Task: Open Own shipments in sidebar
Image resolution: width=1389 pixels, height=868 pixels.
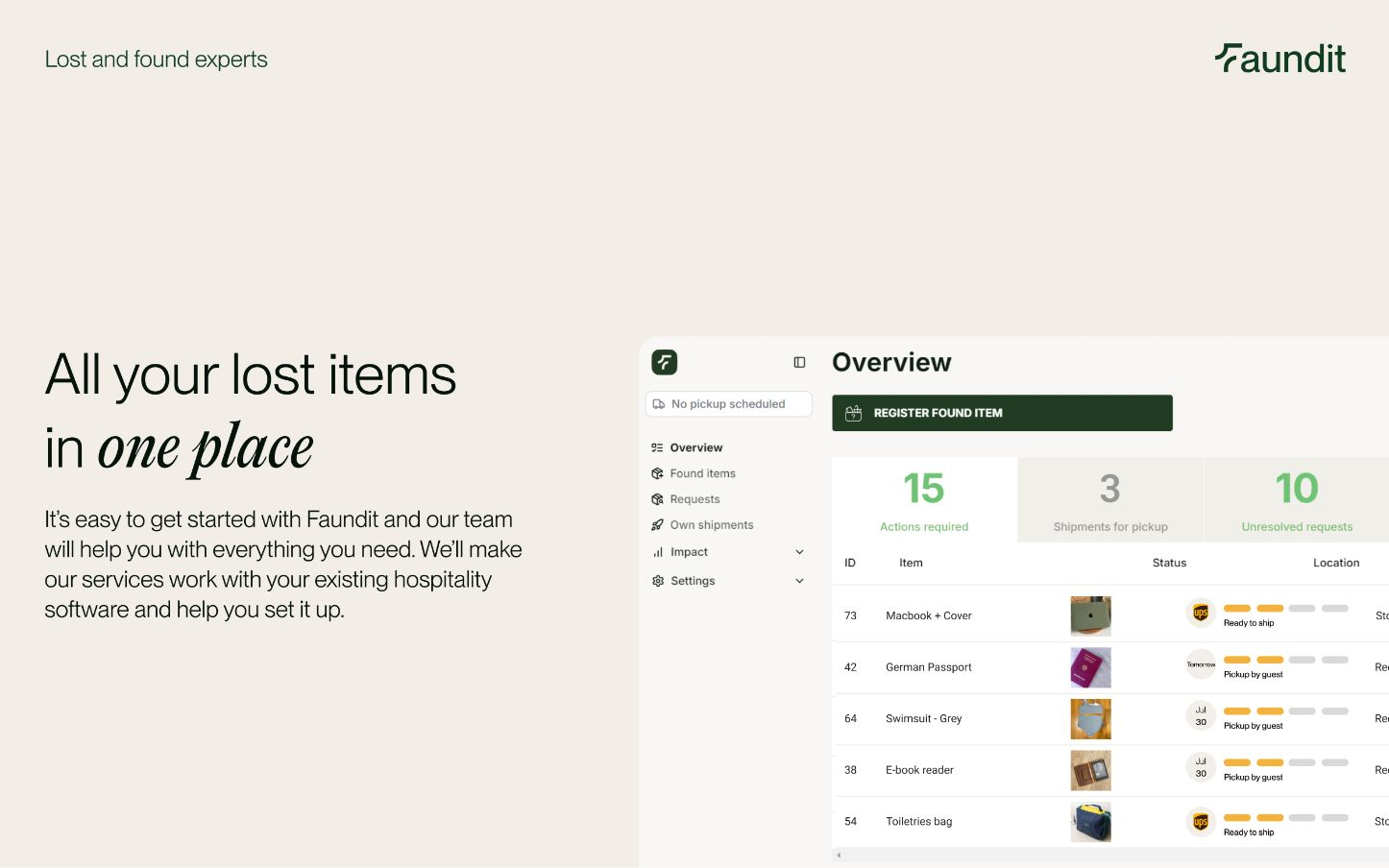Action: [712, 525]
